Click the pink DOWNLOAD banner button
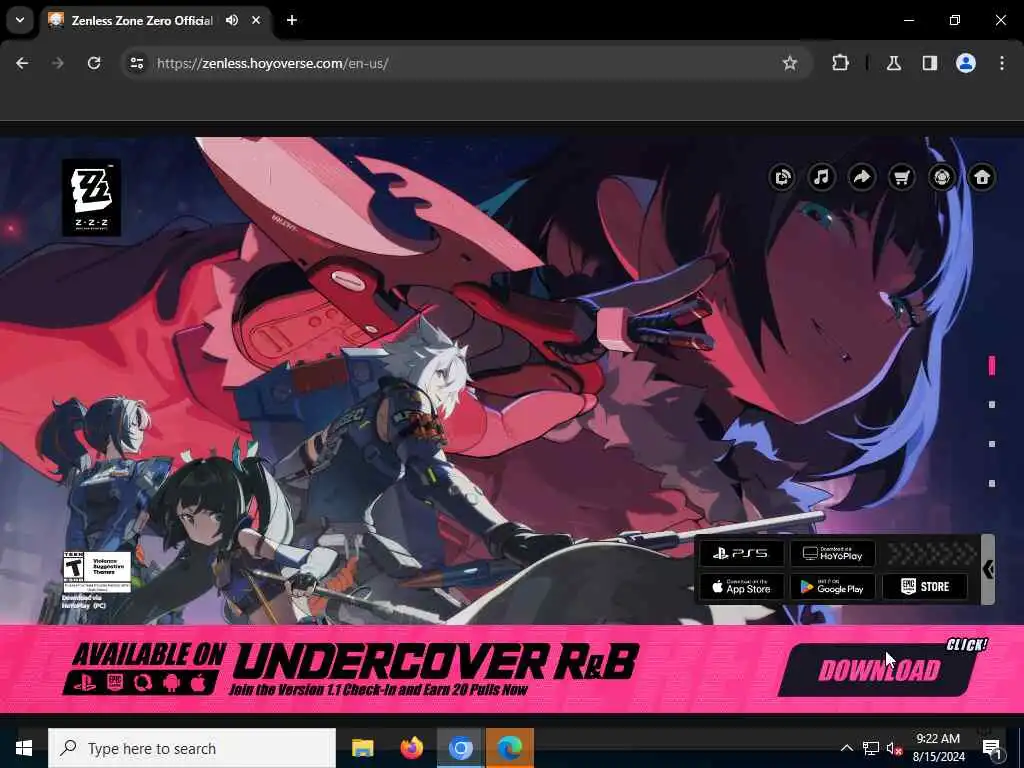Screen dimensions: 1024x768 879,669
